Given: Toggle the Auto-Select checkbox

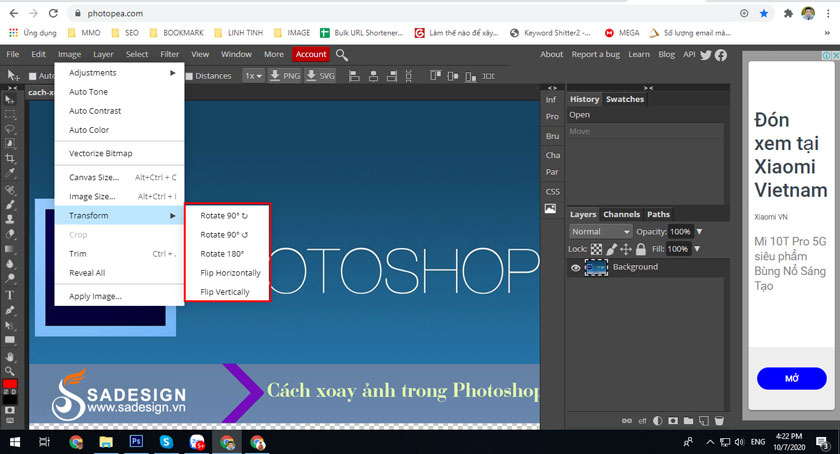Looking at the screenshot, I should 32,76.
